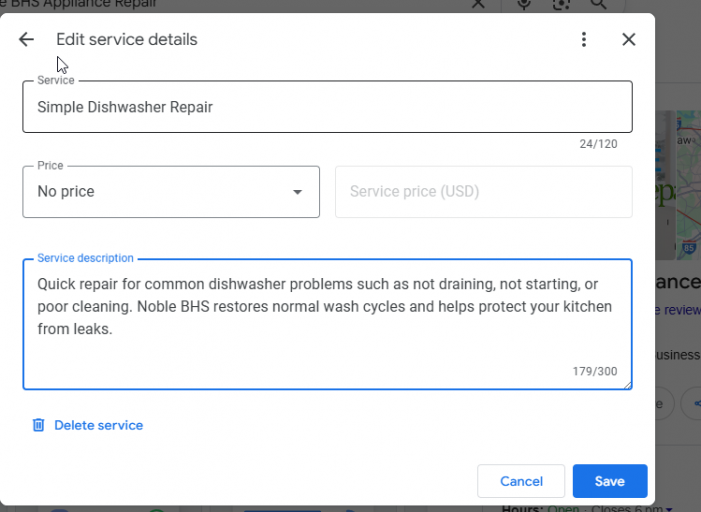Close the Edit service details dialog
Viewport: 701px width, 512px height.
pos(628,40)
